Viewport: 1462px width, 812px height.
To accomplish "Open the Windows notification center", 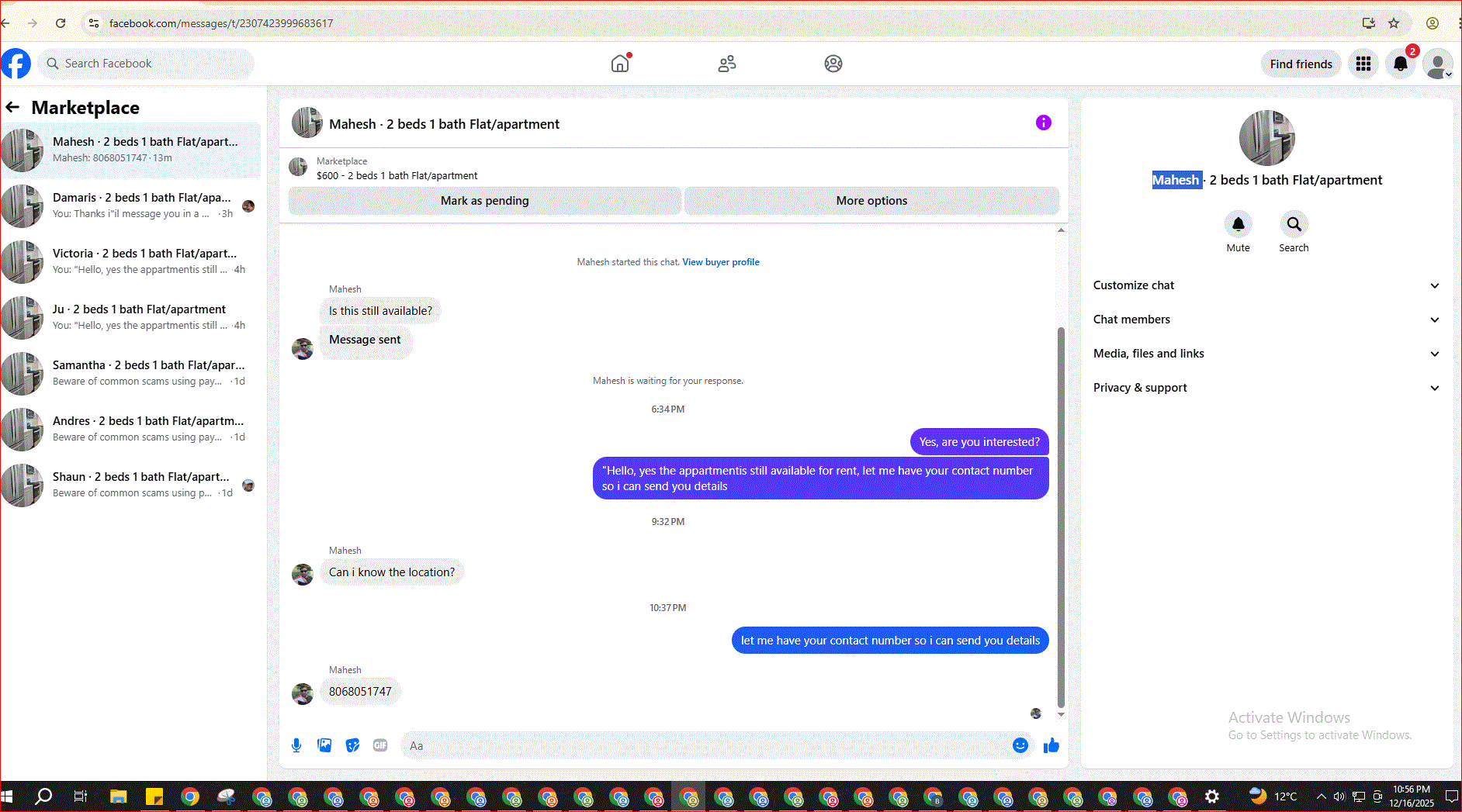I will pyautogui.click(x=1451, y=796).
